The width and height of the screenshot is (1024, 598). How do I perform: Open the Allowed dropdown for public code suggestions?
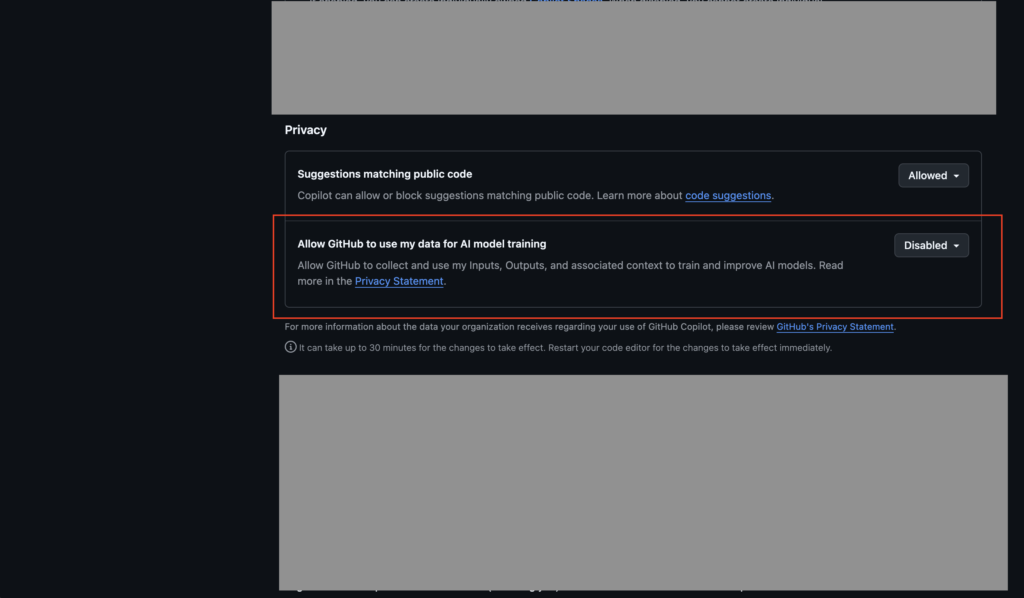932,176
